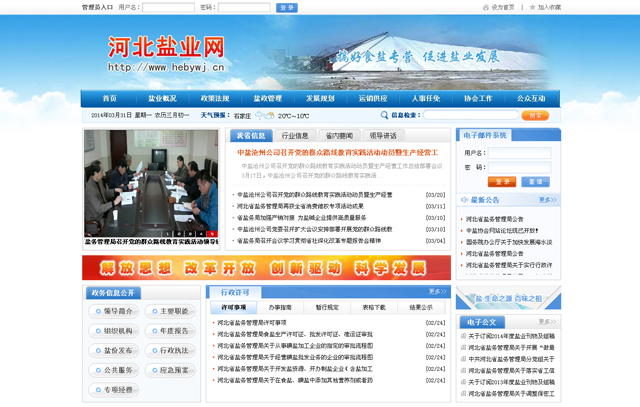The image size is (640, 407).
Task: Expand 更多>> next to 最新公告
Action: pyautogui.click(x=547, y=200)
